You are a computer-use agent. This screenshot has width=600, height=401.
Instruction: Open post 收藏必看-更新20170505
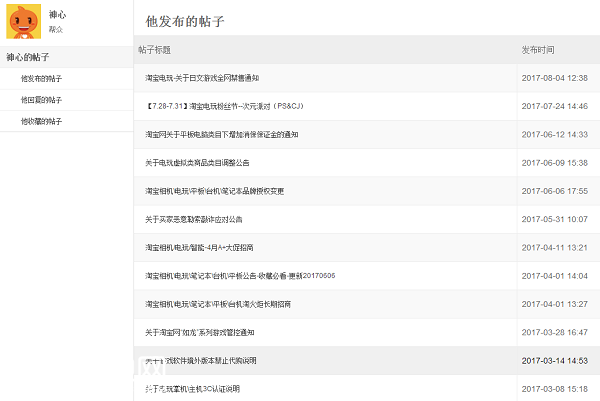tap(240, 276)
